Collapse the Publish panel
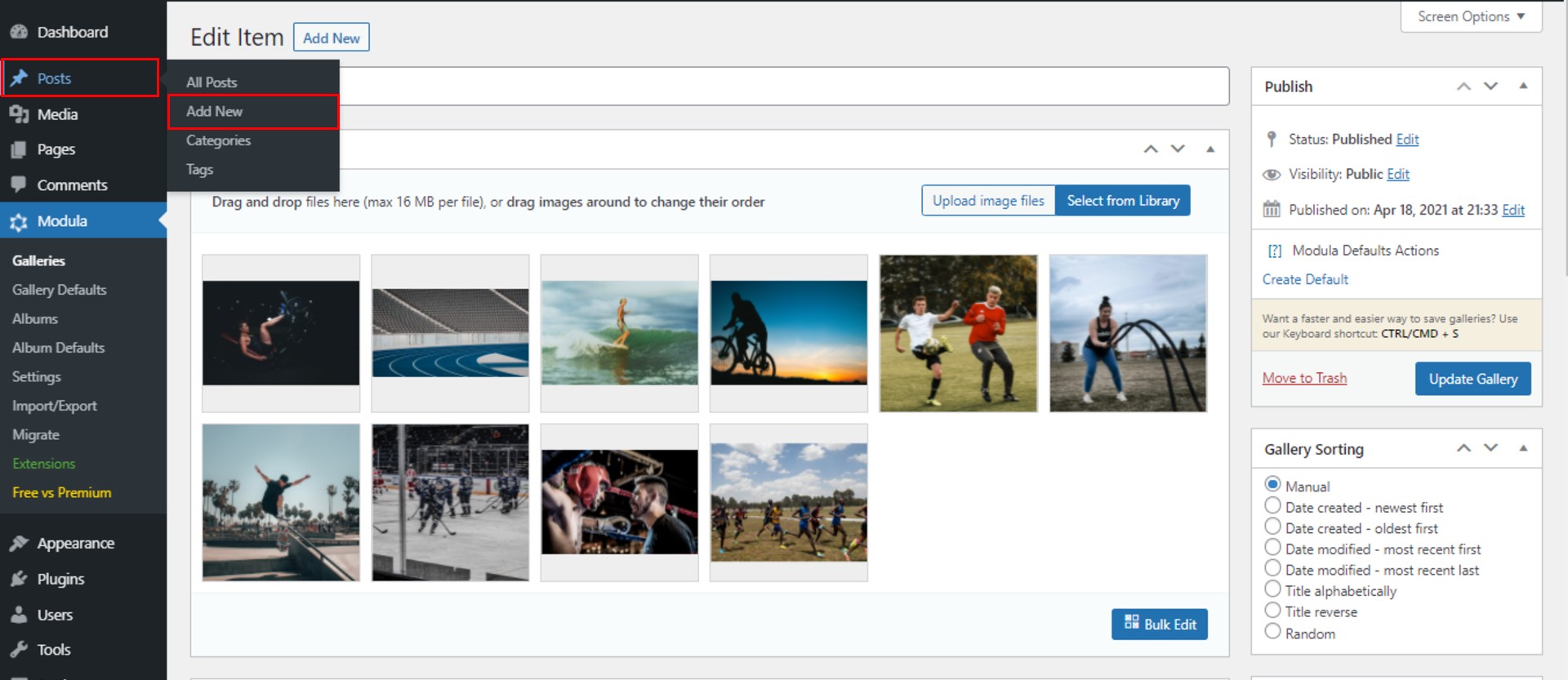The image size is (1568, 680). tap(1523, 87)
